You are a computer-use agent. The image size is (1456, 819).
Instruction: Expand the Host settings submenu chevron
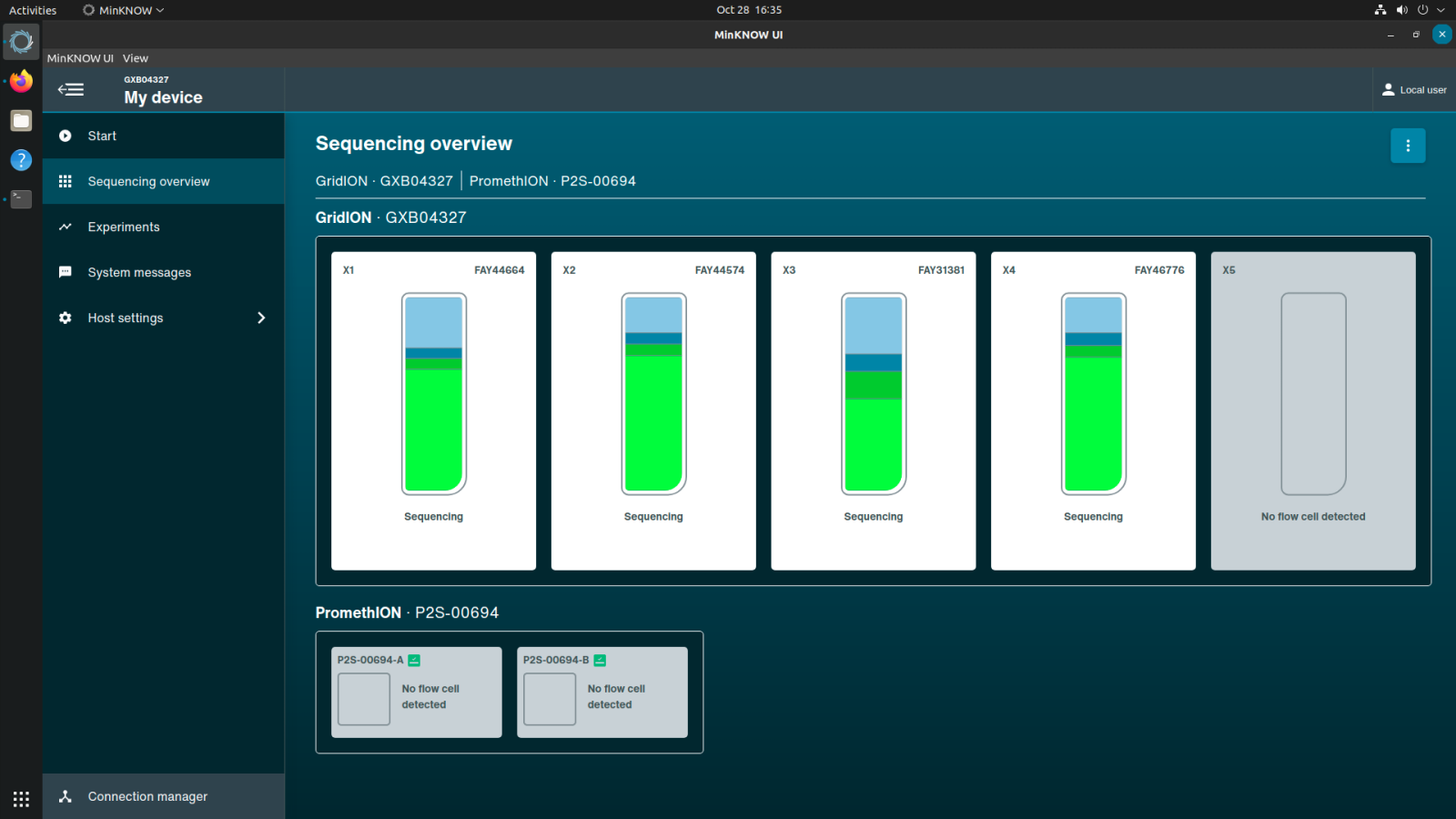pos(261,318)
